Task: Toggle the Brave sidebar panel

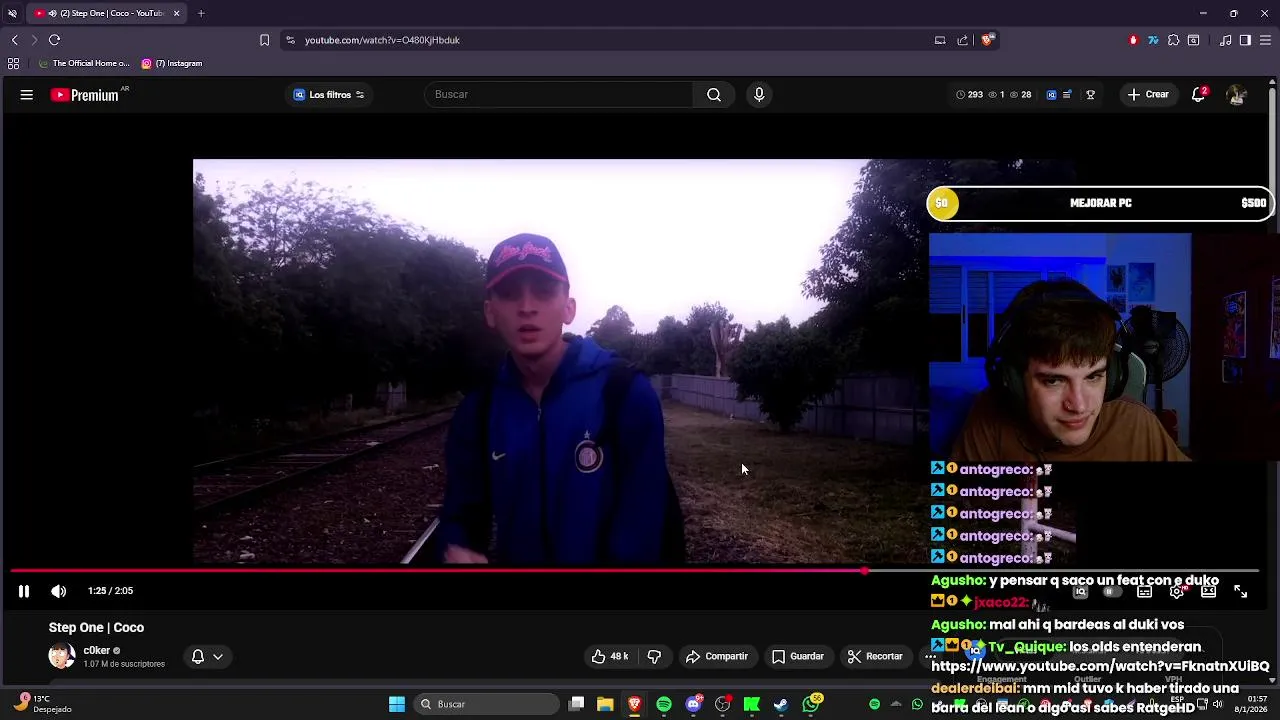Action: coord(1245,40)
